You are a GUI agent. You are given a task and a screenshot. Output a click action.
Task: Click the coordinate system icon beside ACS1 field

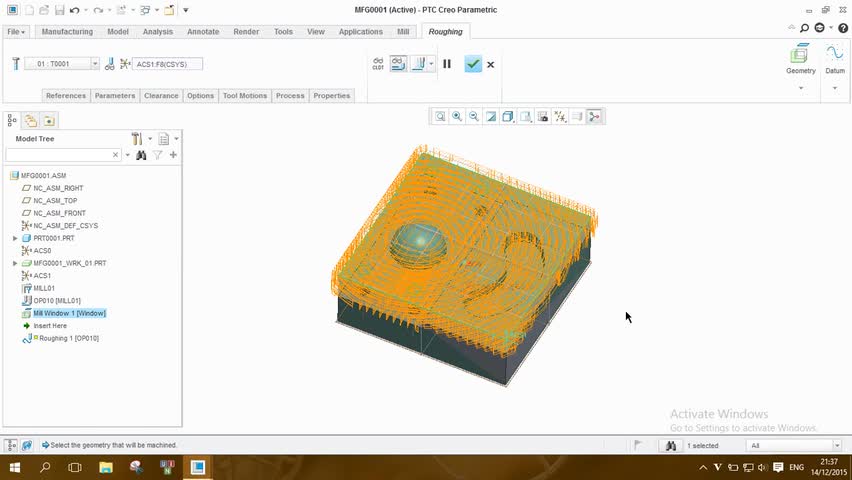pyautogui.click(x=125, y=64)
